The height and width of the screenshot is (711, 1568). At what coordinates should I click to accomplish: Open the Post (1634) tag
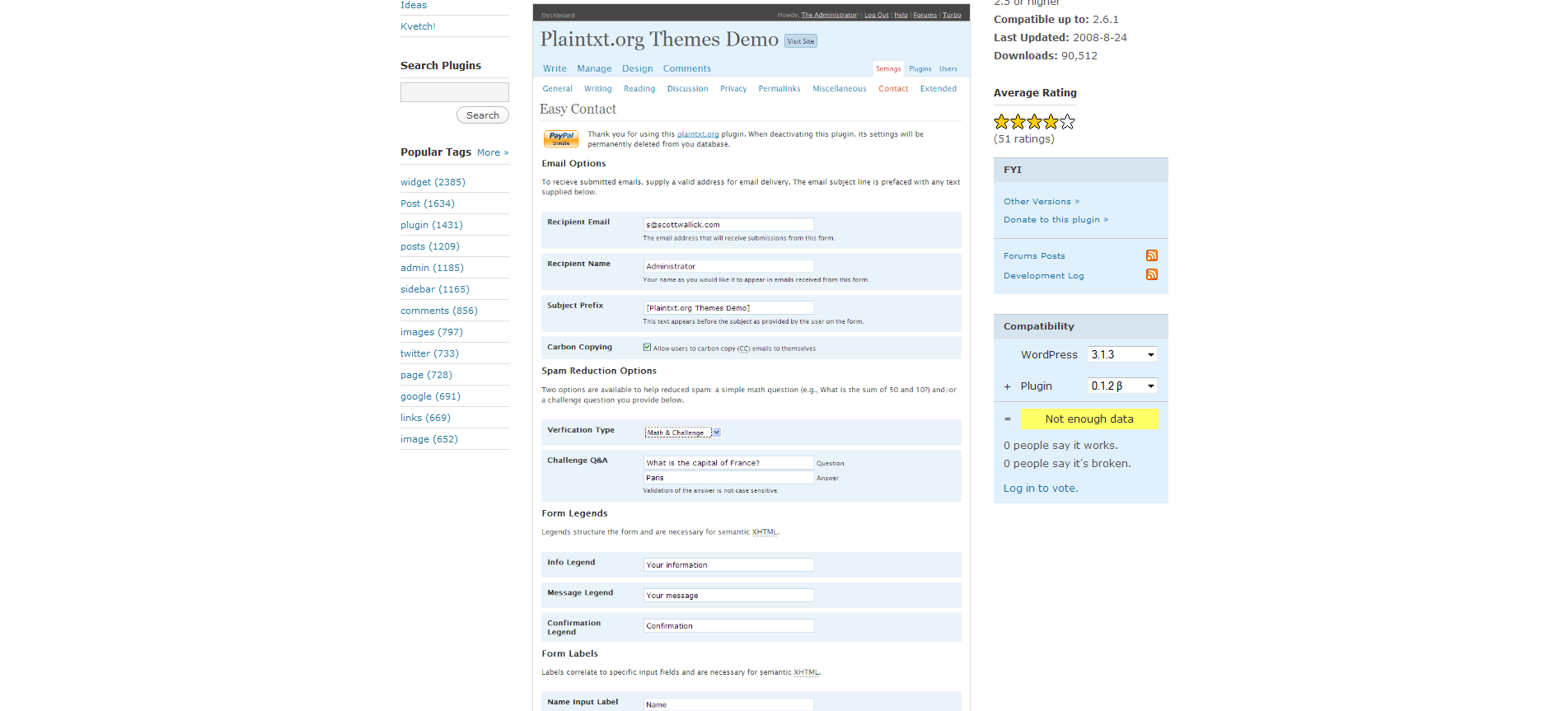pyautogui.click(x=428, y=203)
